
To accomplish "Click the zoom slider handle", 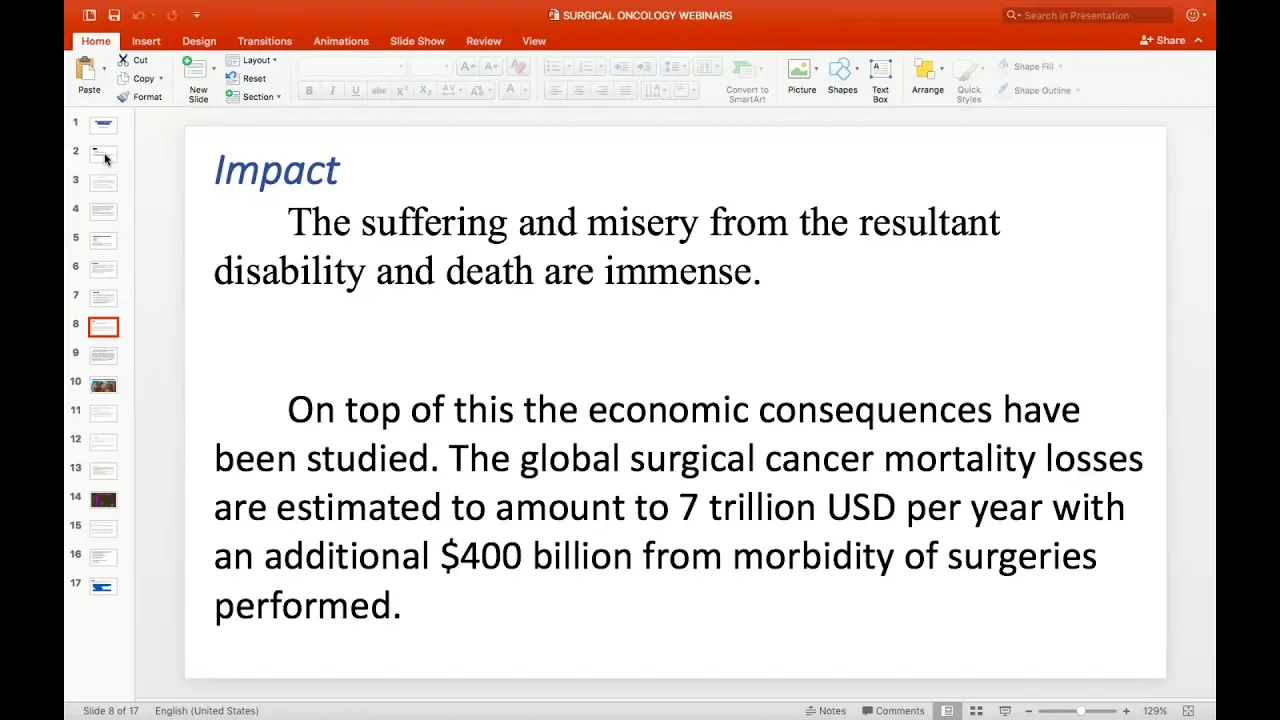I will (1080, 711).
